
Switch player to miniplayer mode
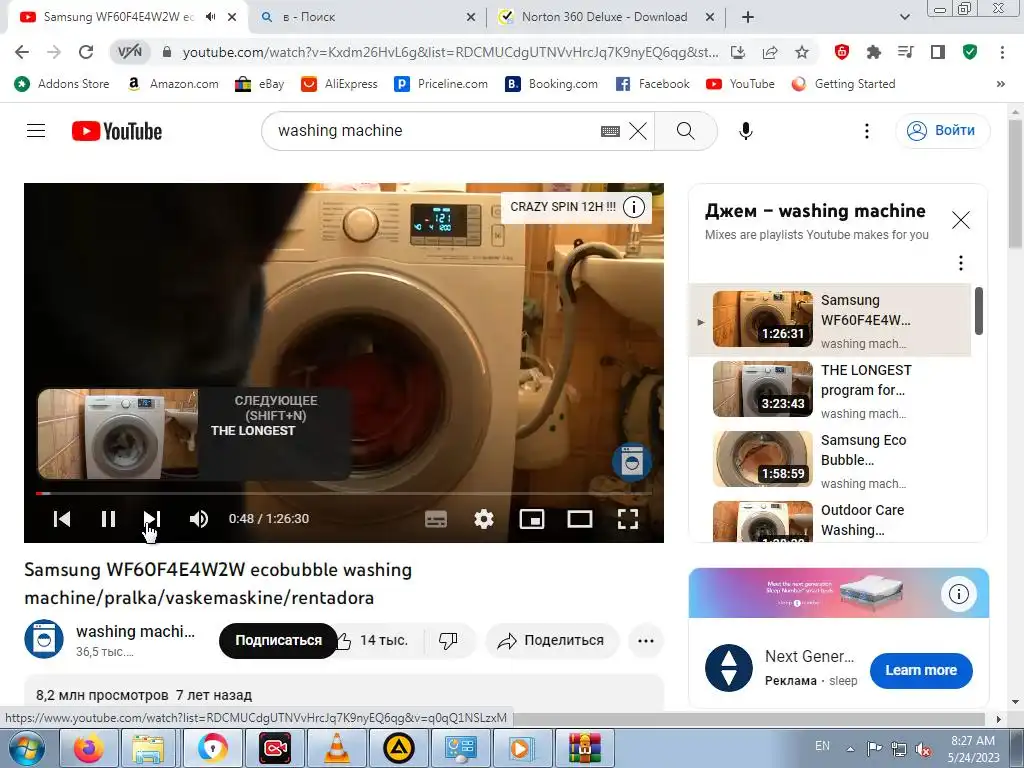click(532, 519)
